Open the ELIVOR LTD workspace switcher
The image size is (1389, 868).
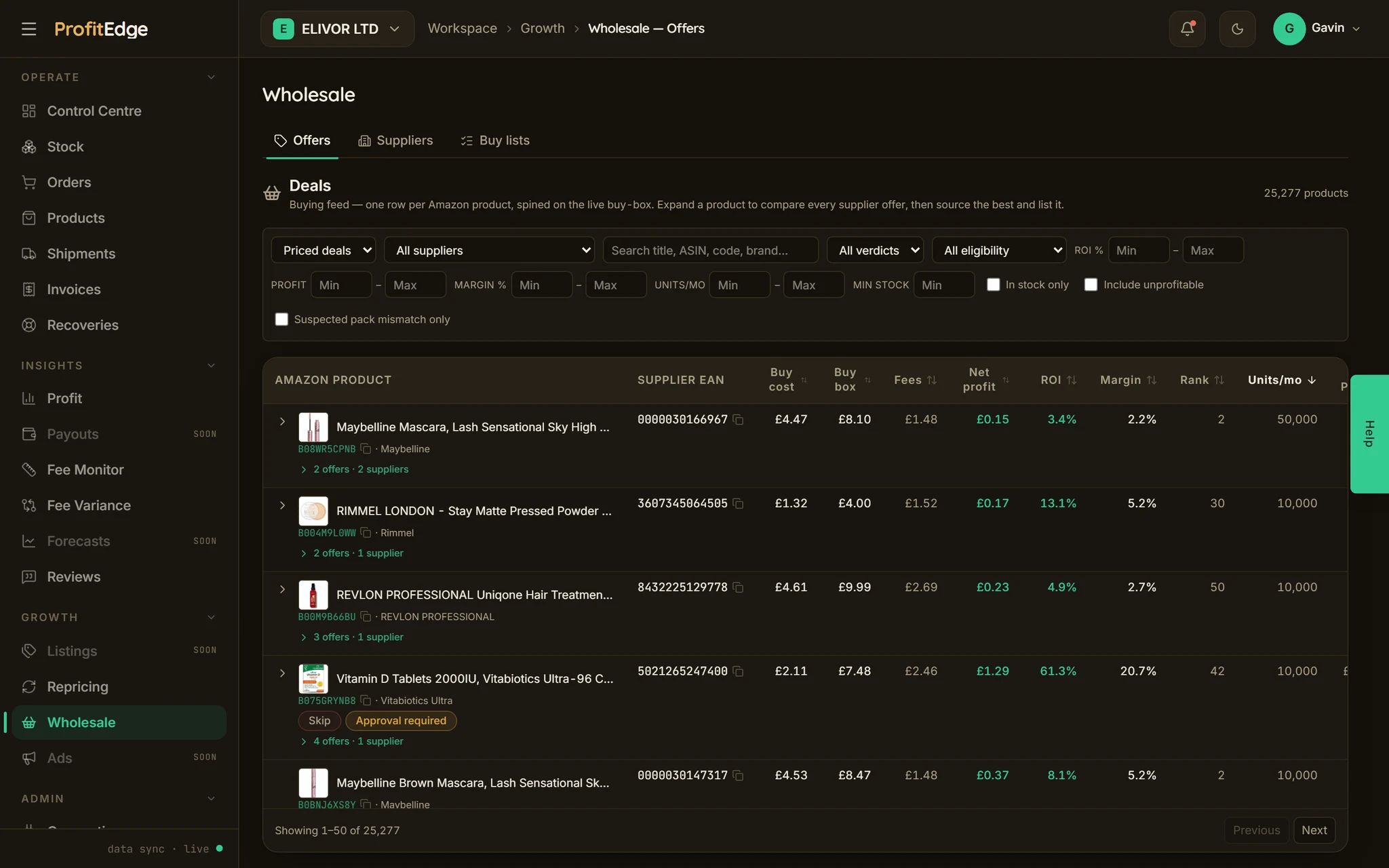point(337,28)
